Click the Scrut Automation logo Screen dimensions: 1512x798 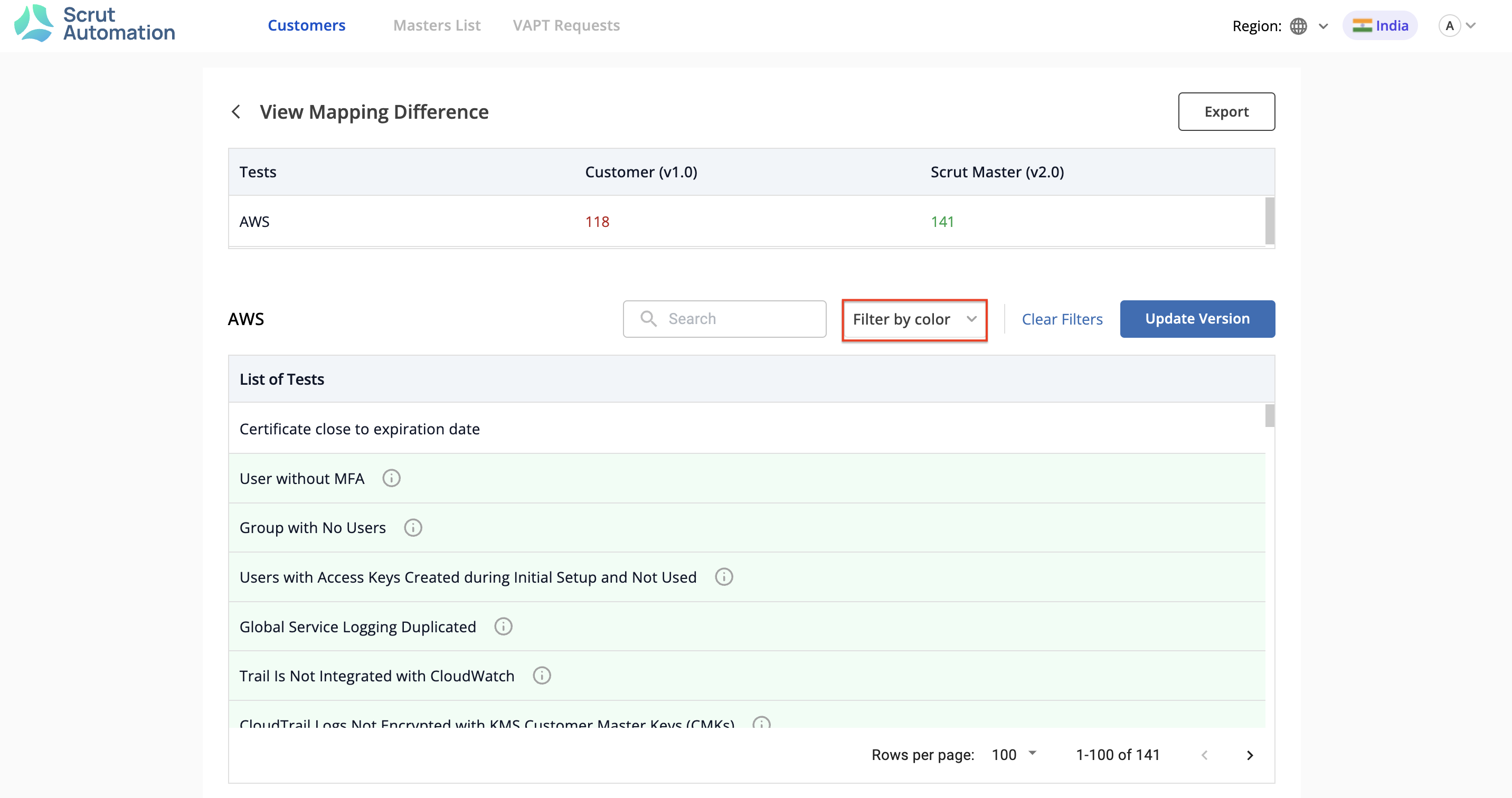94,23
